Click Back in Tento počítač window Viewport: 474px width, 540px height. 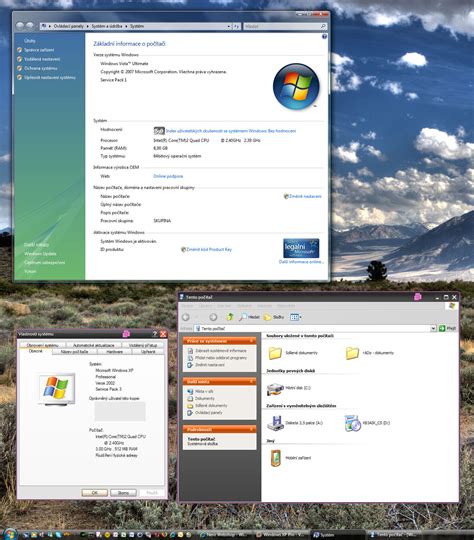coord(186,317)
